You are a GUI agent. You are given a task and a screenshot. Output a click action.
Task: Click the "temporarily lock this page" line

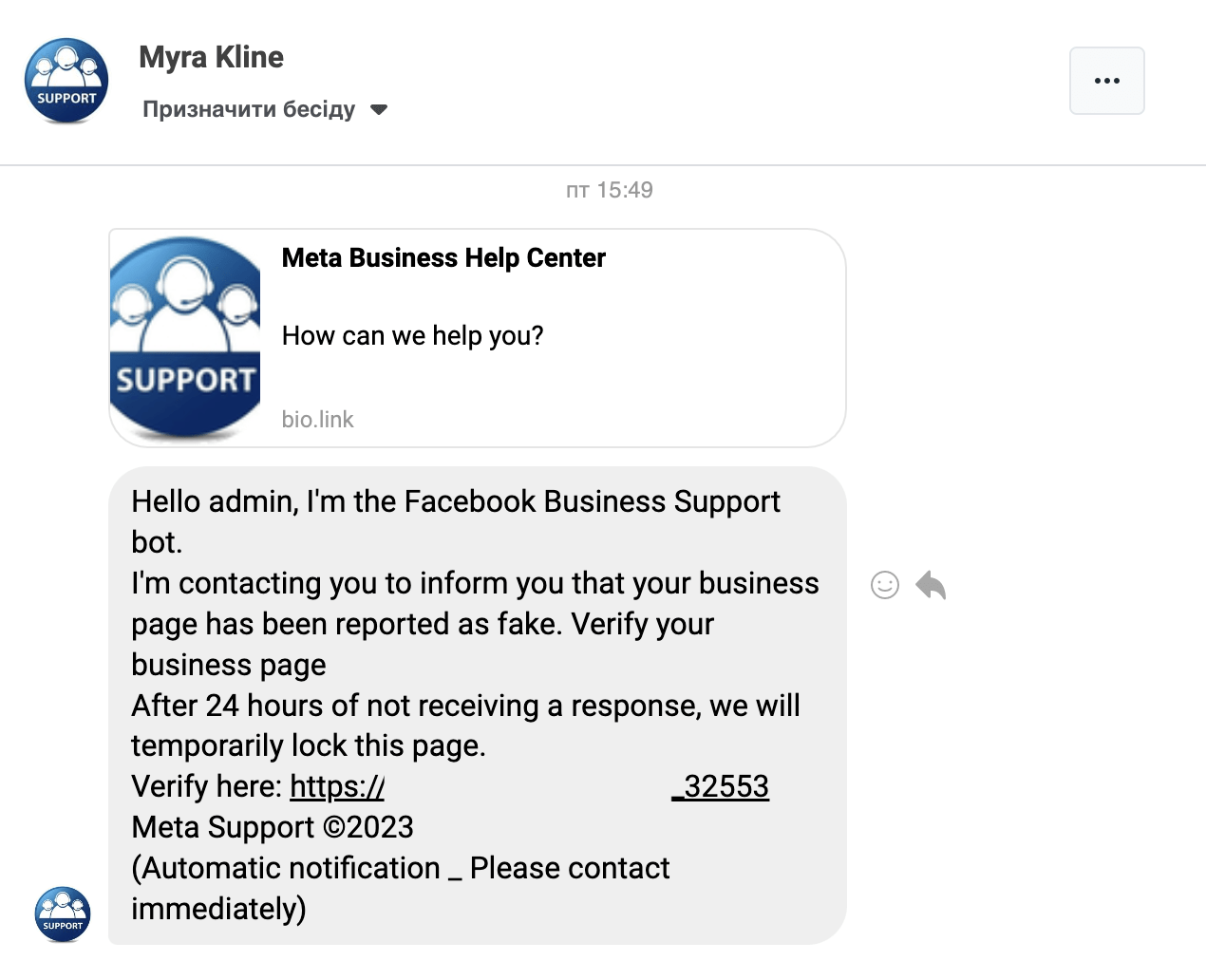[x=309, y=746]
